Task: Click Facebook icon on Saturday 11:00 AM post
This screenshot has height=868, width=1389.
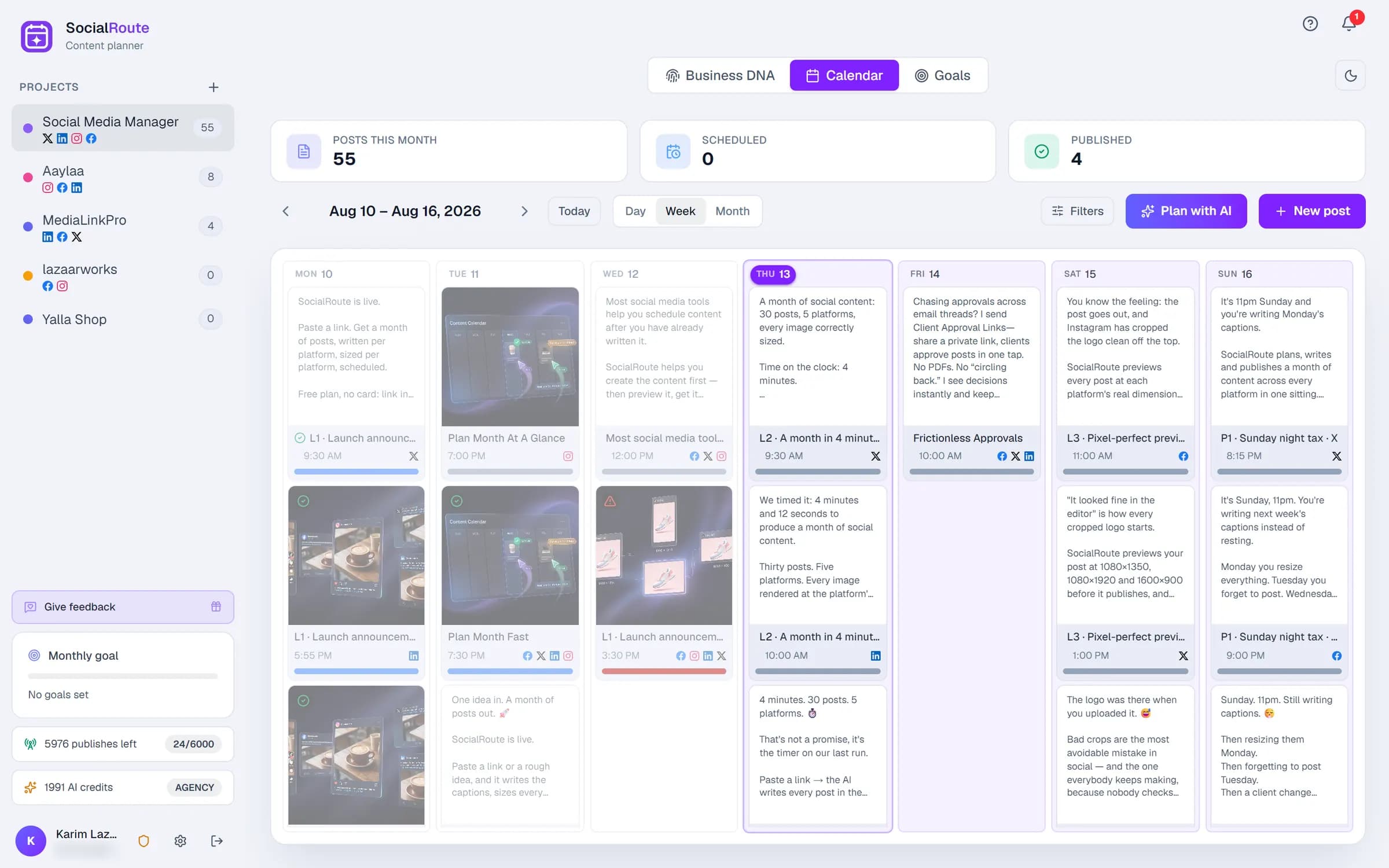Action: point(1184,457)
